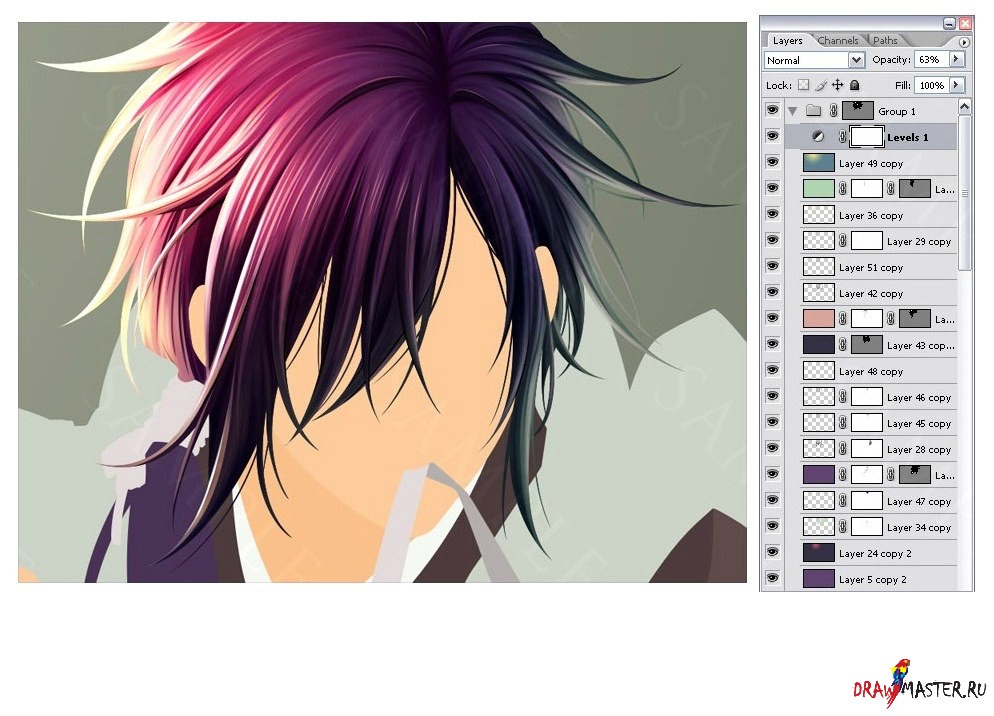The width and height of the screenshot is (994, 716).
Task: Open the green fill layer color thumbnail
Action: (818, 189)
